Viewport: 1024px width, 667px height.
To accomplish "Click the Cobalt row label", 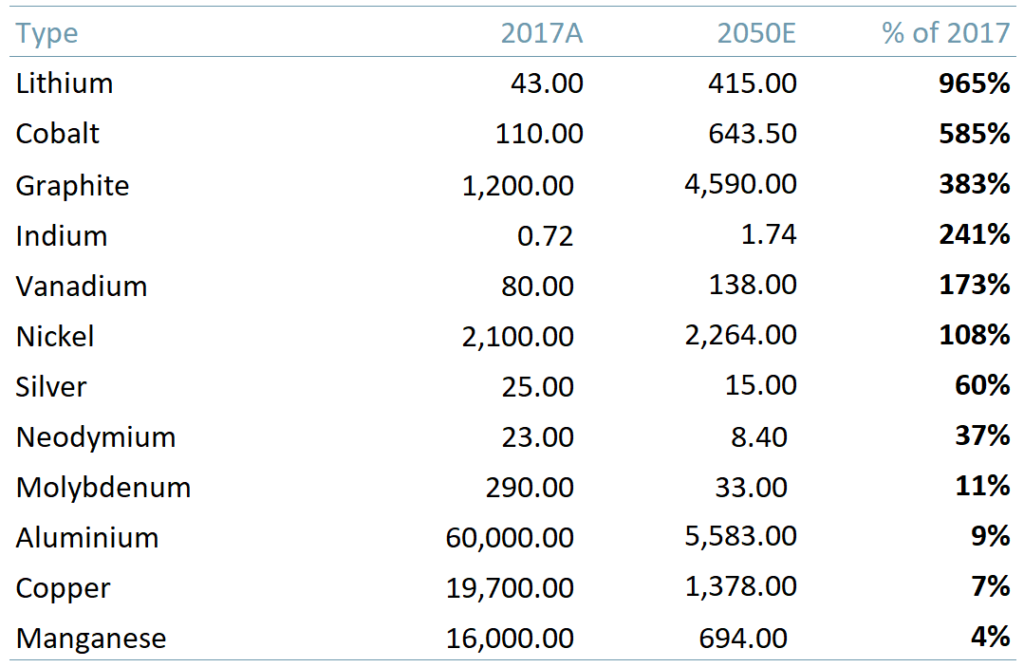I will (x=58, y=134).
